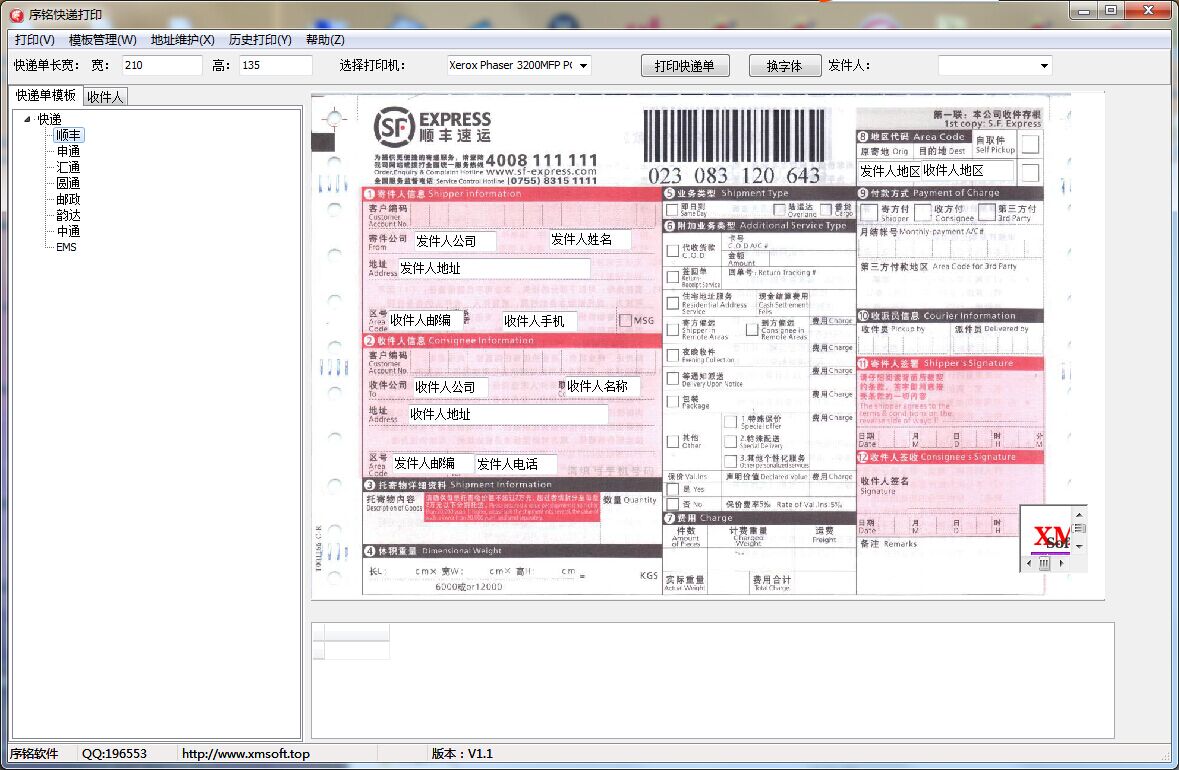Select the 发件人地区 field label on waybill
This screenshot has width=1179, height=770.
890,171
